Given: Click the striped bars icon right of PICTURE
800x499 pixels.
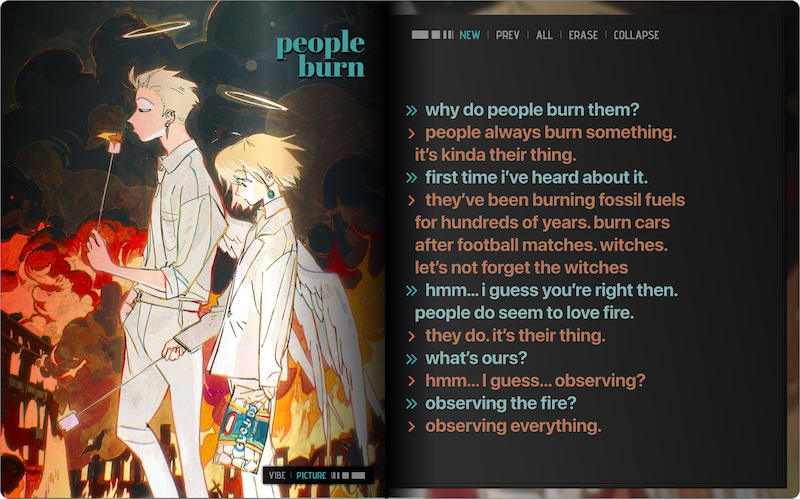Looking at the screenshot, I should click(x=348, y=476).
